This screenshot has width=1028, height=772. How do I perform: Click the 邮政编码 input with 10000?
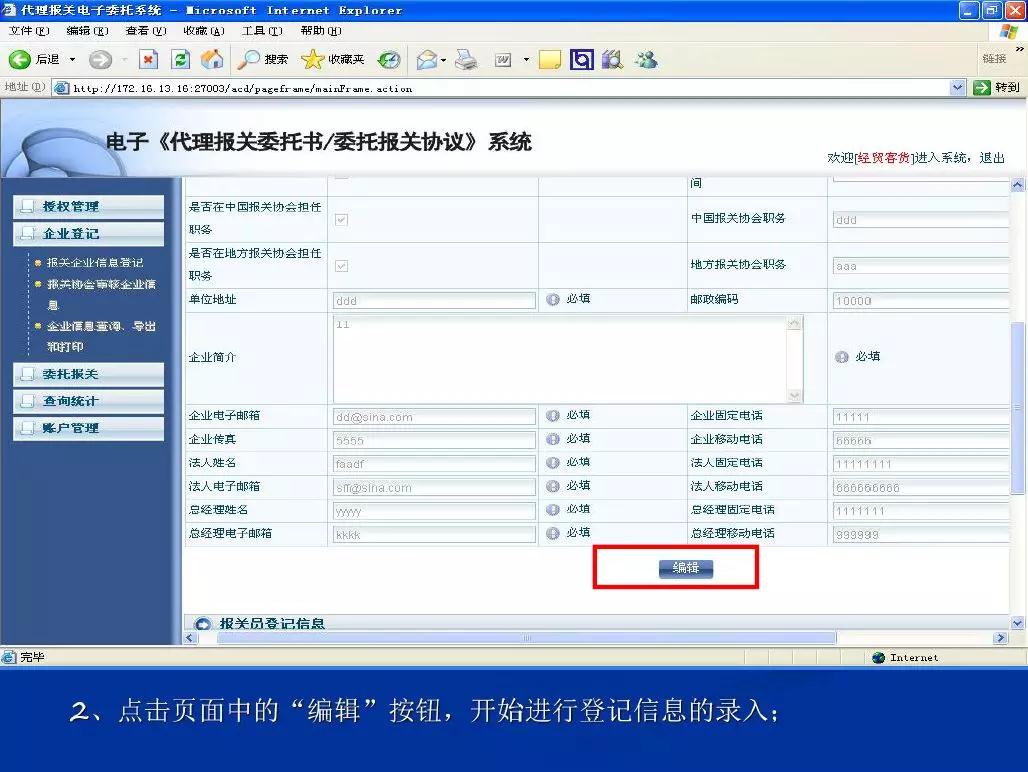(921, 301)
